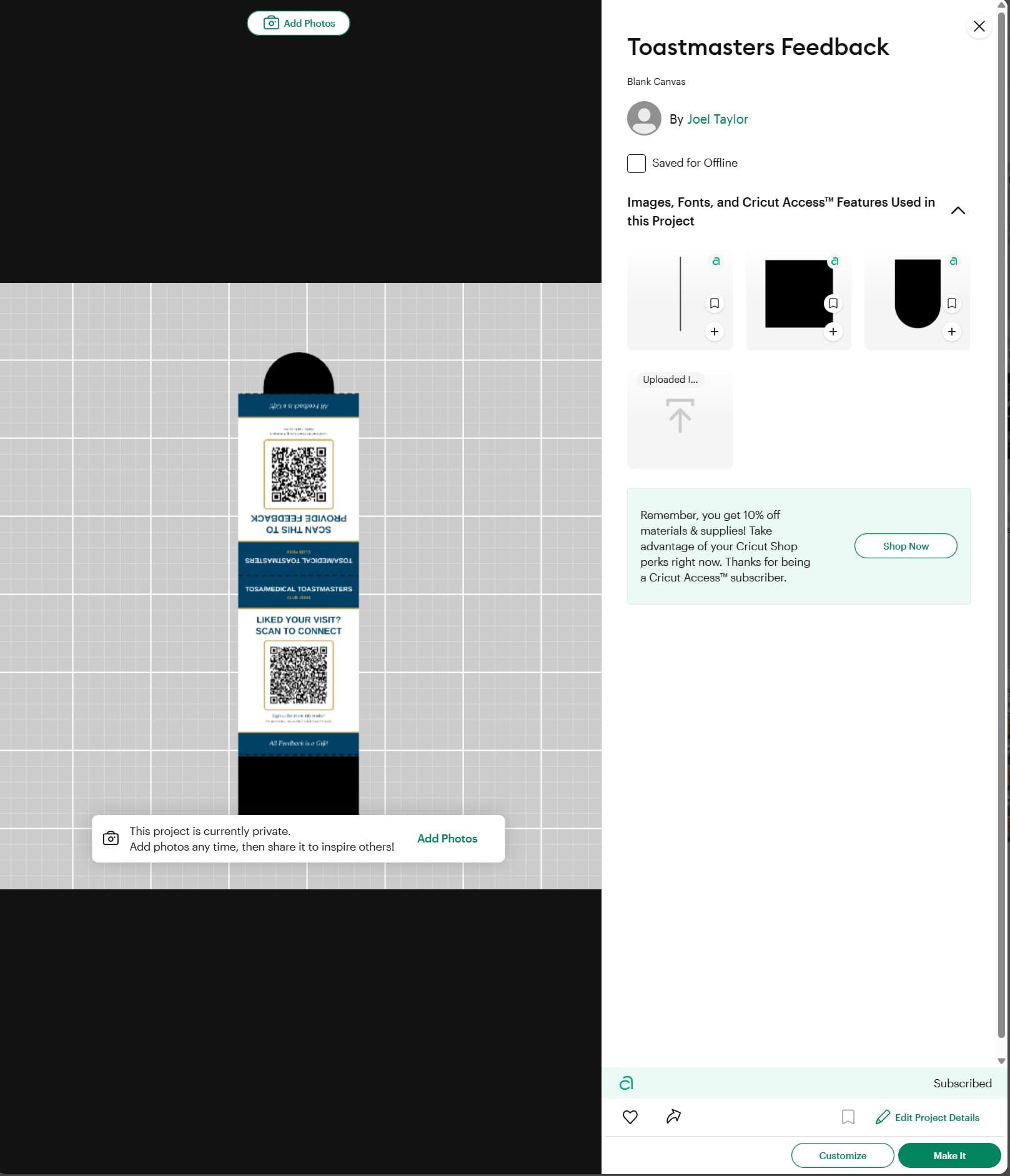Click Edit Project Details
1010x1176 pixels.
click(928, 1117)
